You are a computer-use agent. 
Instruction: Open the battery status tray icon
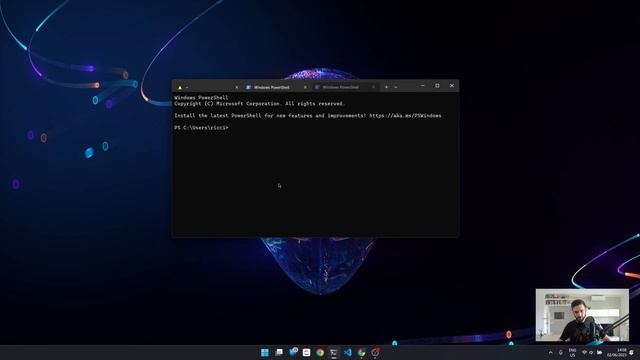600,353
